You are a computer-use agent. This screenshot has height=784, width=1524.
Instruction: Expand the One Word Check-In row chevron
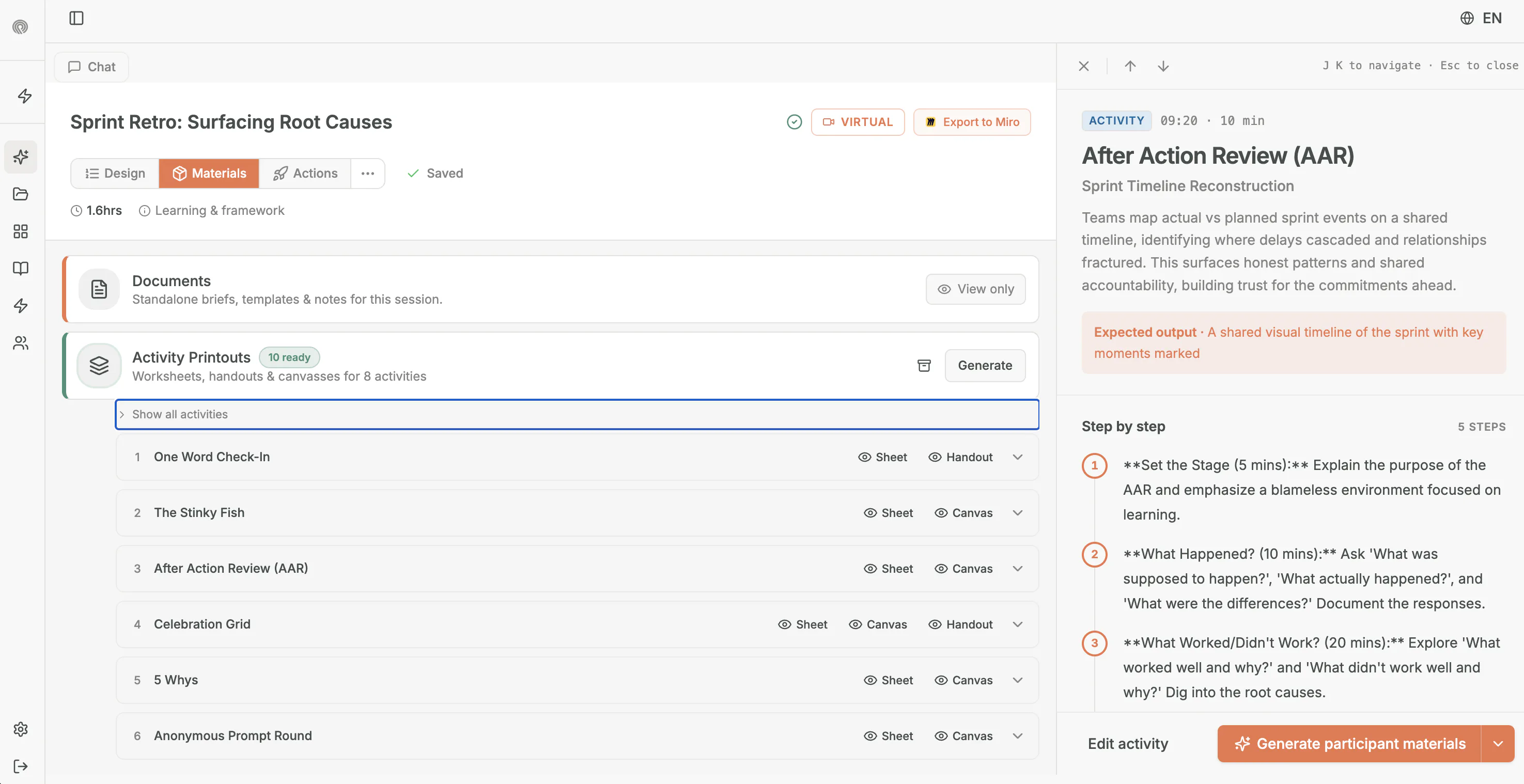pos(1018,457)
